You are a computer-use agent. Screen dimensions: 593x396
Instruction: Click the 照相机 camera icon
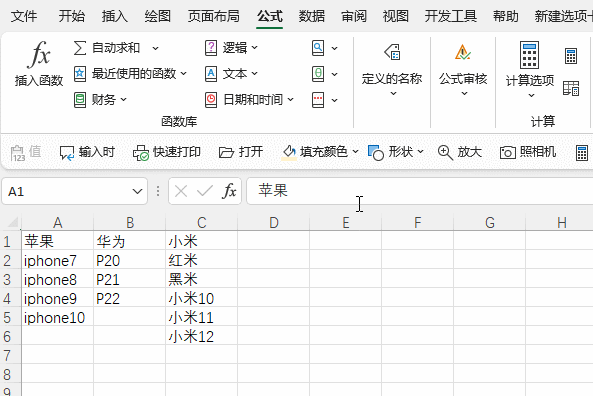[x=508, y=153]
